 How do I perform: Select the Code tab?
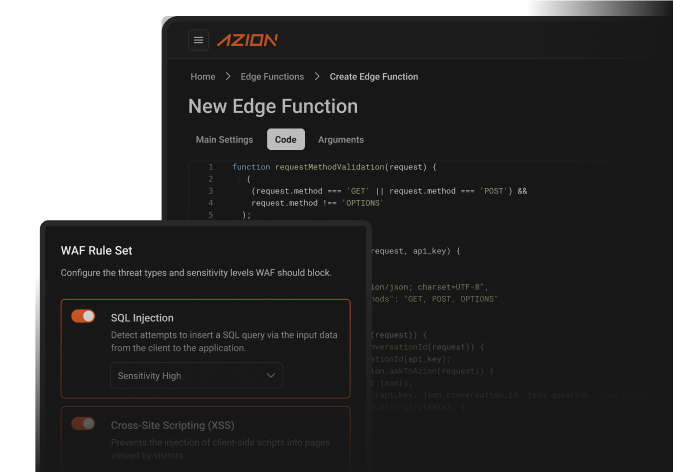285,139
